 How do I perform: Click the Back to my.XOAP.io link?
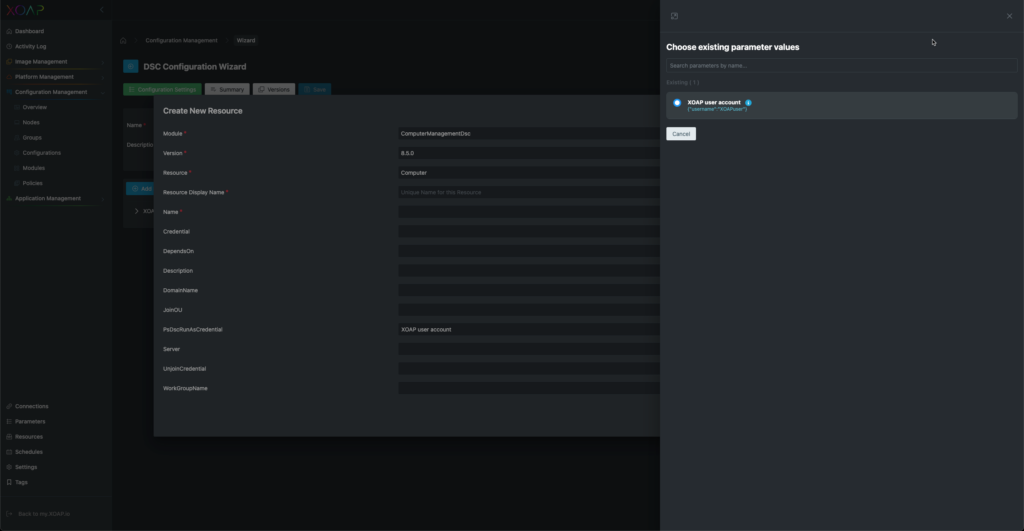pyautogui.click(x=44, y=514)
